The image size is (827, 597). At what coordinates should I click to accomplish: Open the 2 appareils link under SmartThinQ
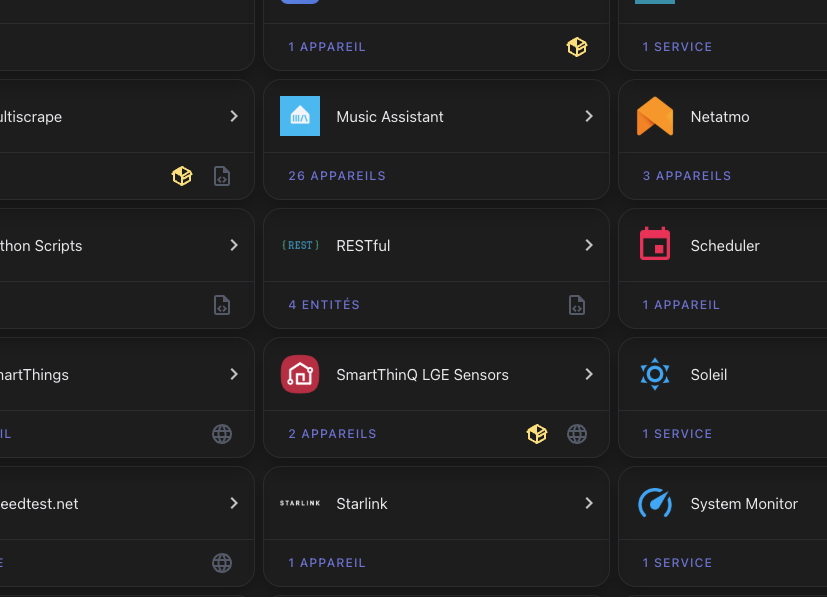click(332, 434)
